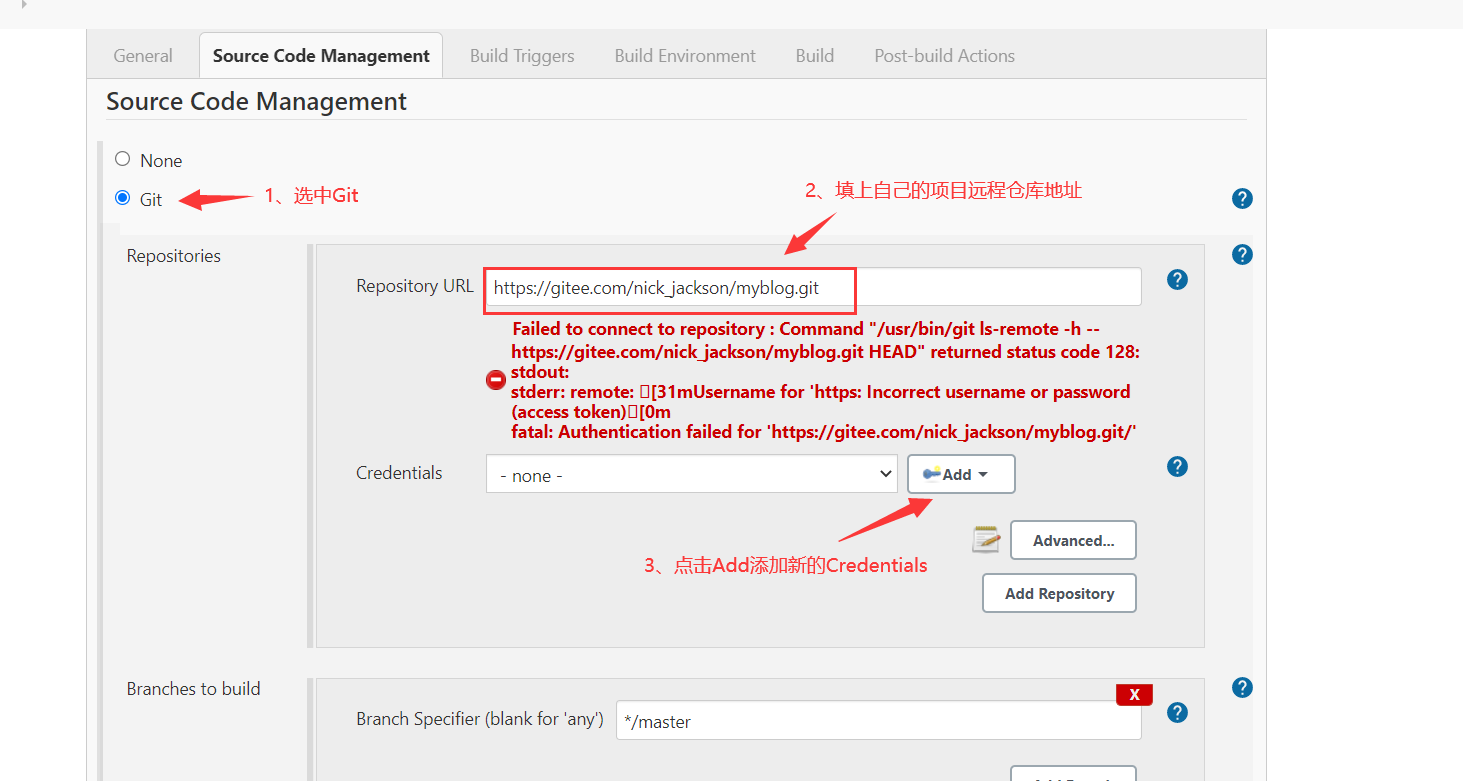Image resolution: width=1463 pixels, height=781 pixels.
Task: Switch to the General tab
Action: (143, 56)
